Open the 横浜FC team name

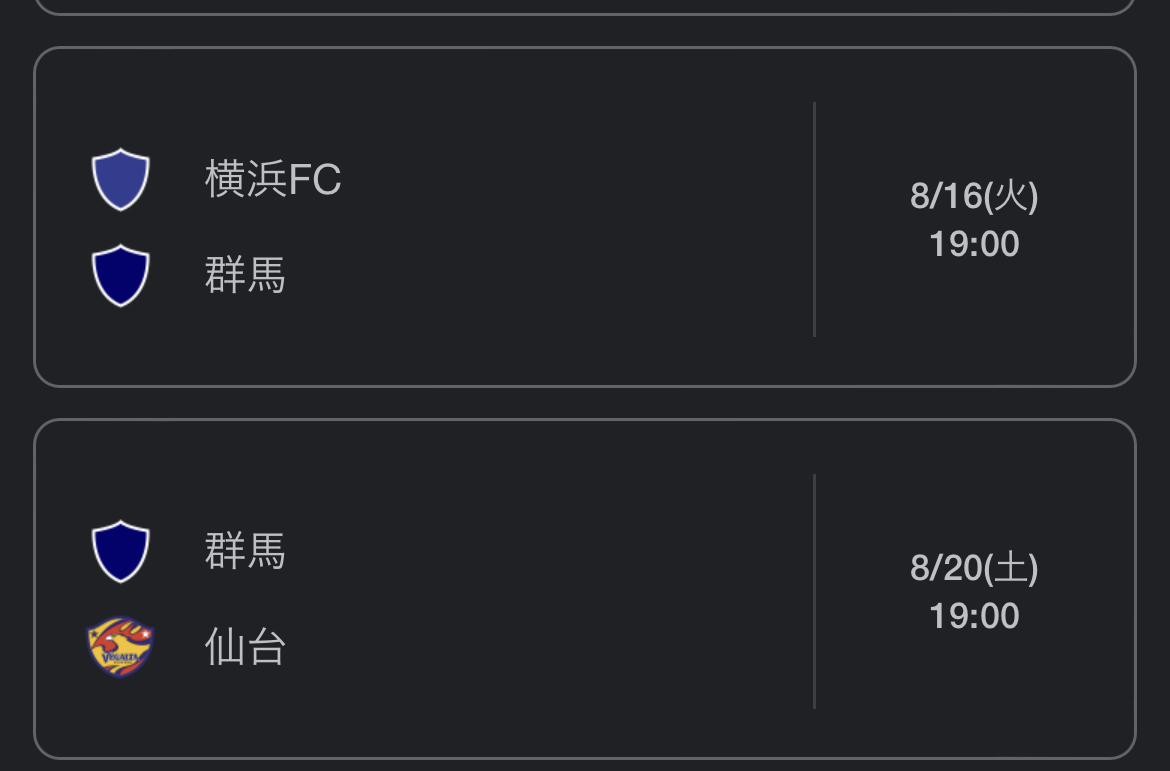pyautogui.click(x=273, y=179)
